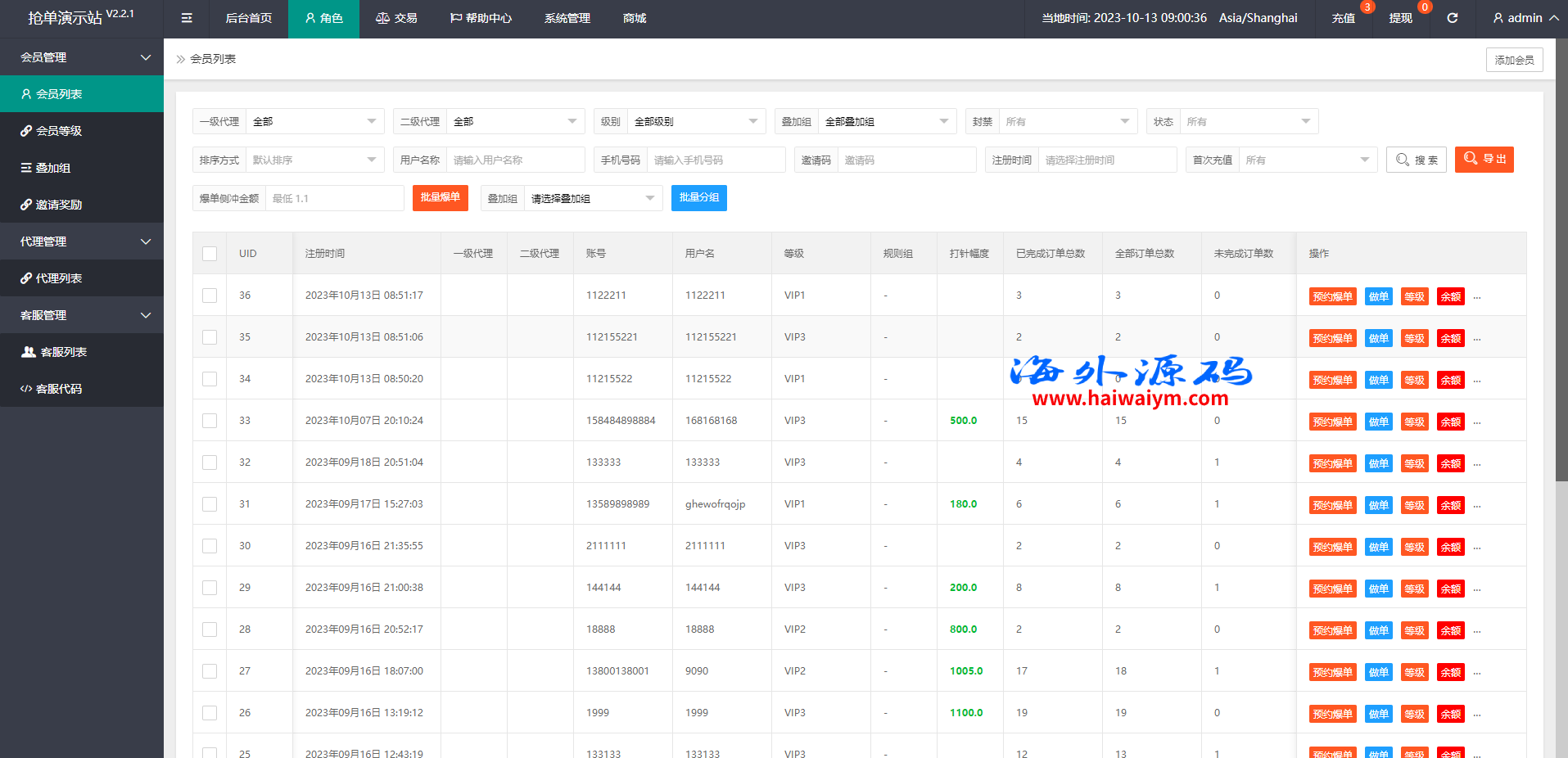The image size is (1568, 758).
Task: Select the checkbox for UID 33 row
Action: (210, 421)
